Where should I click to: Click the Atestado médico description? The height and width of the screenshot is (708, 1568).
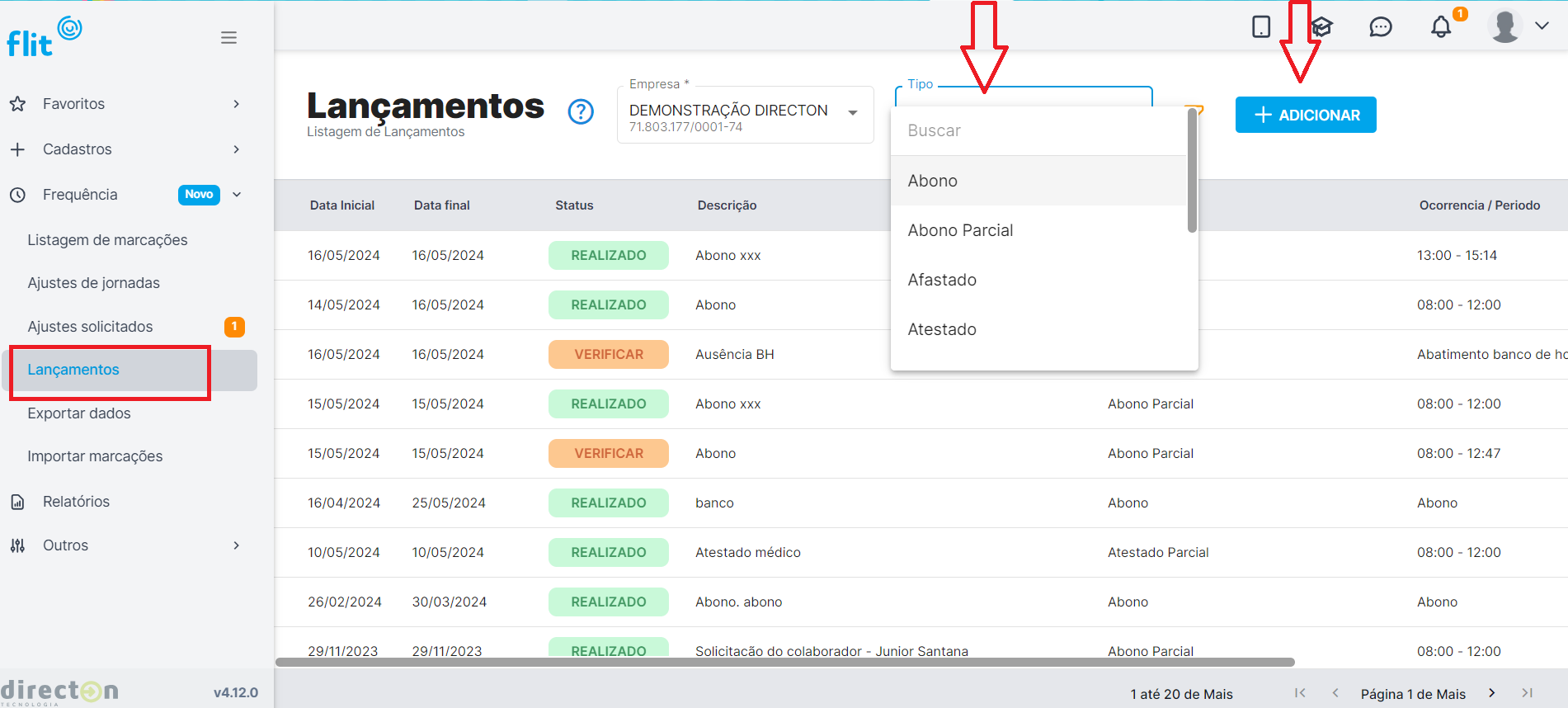point(747,552)
